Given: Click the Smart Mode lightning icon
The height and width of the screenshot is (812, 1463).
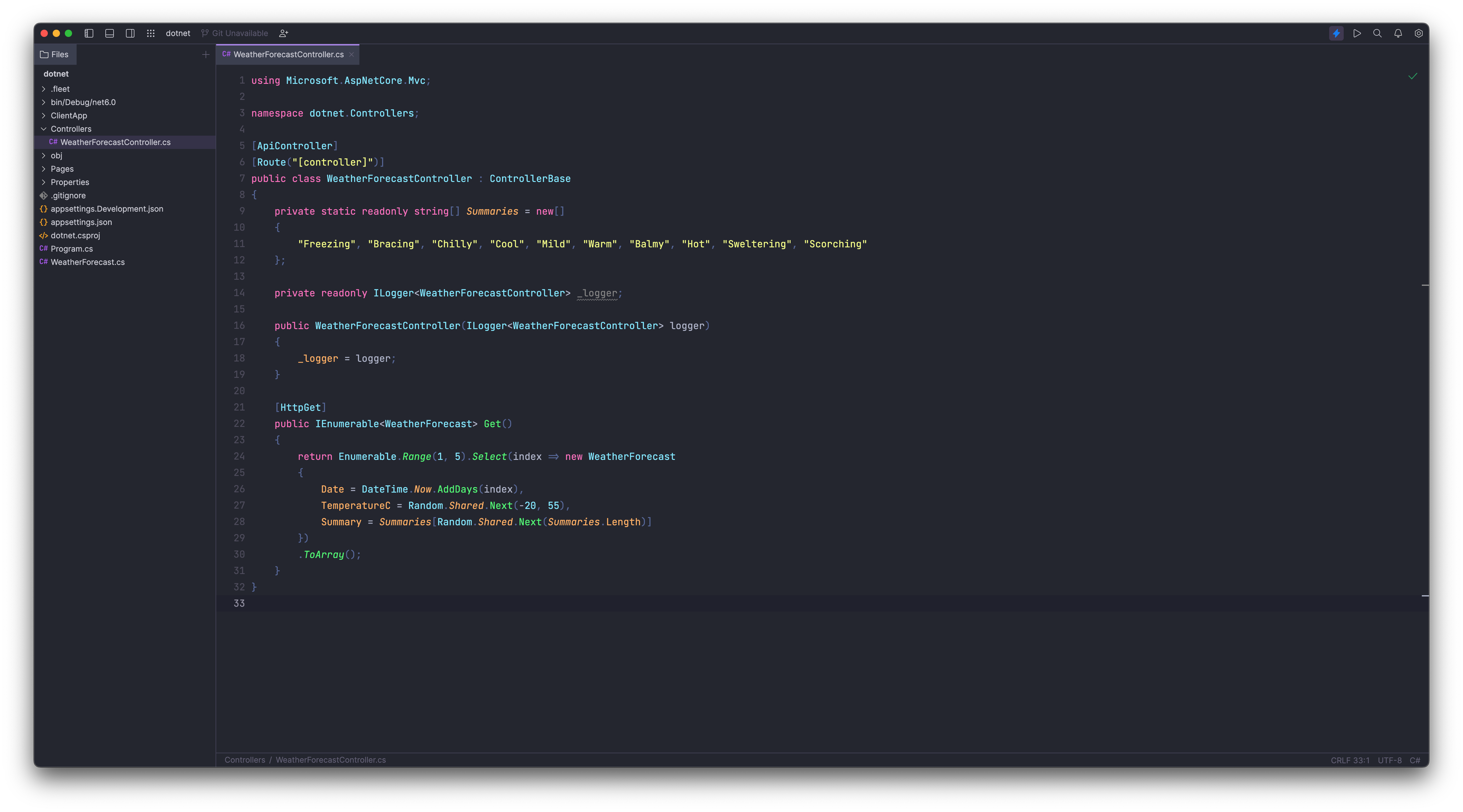Looking at the screenshot, I should [1336, 34].
